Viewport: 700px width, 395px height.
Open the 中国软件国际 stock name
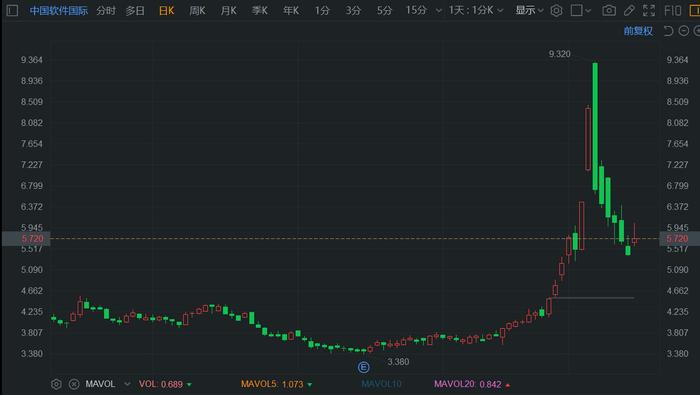(x=58, y=11)
